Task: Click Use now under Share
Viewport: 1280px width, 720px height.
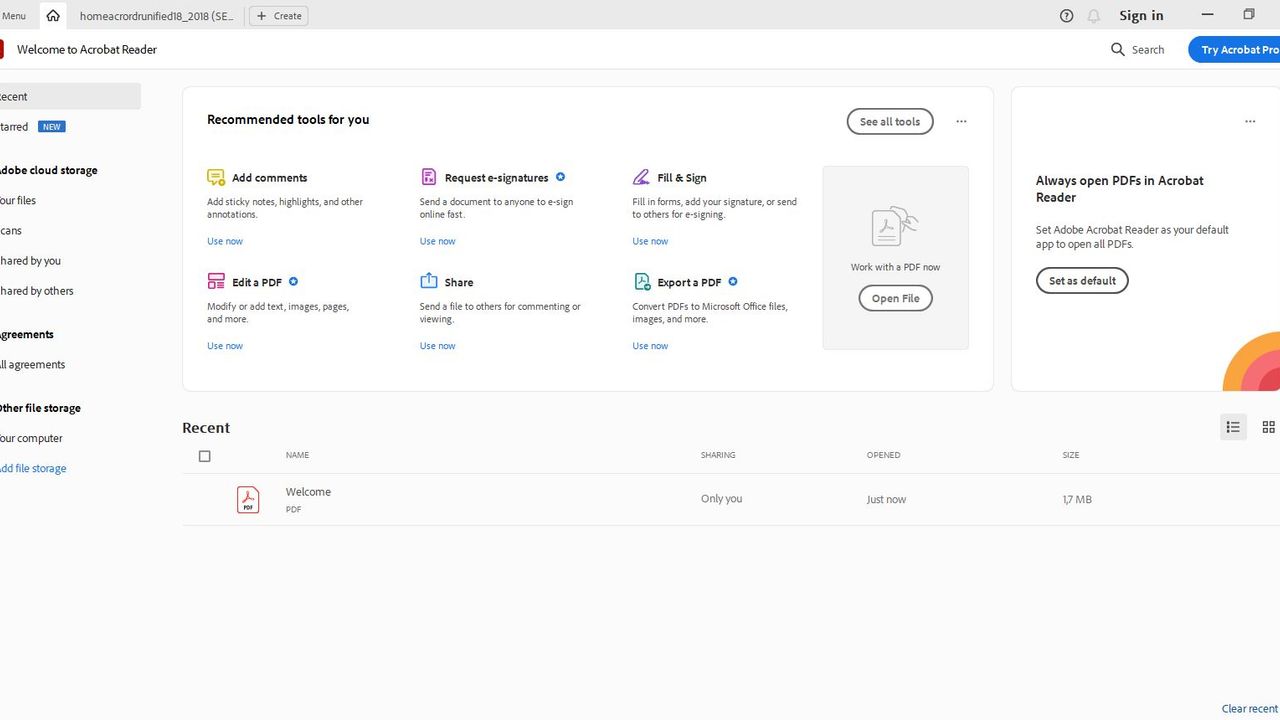Action: (x=437, y=346)
